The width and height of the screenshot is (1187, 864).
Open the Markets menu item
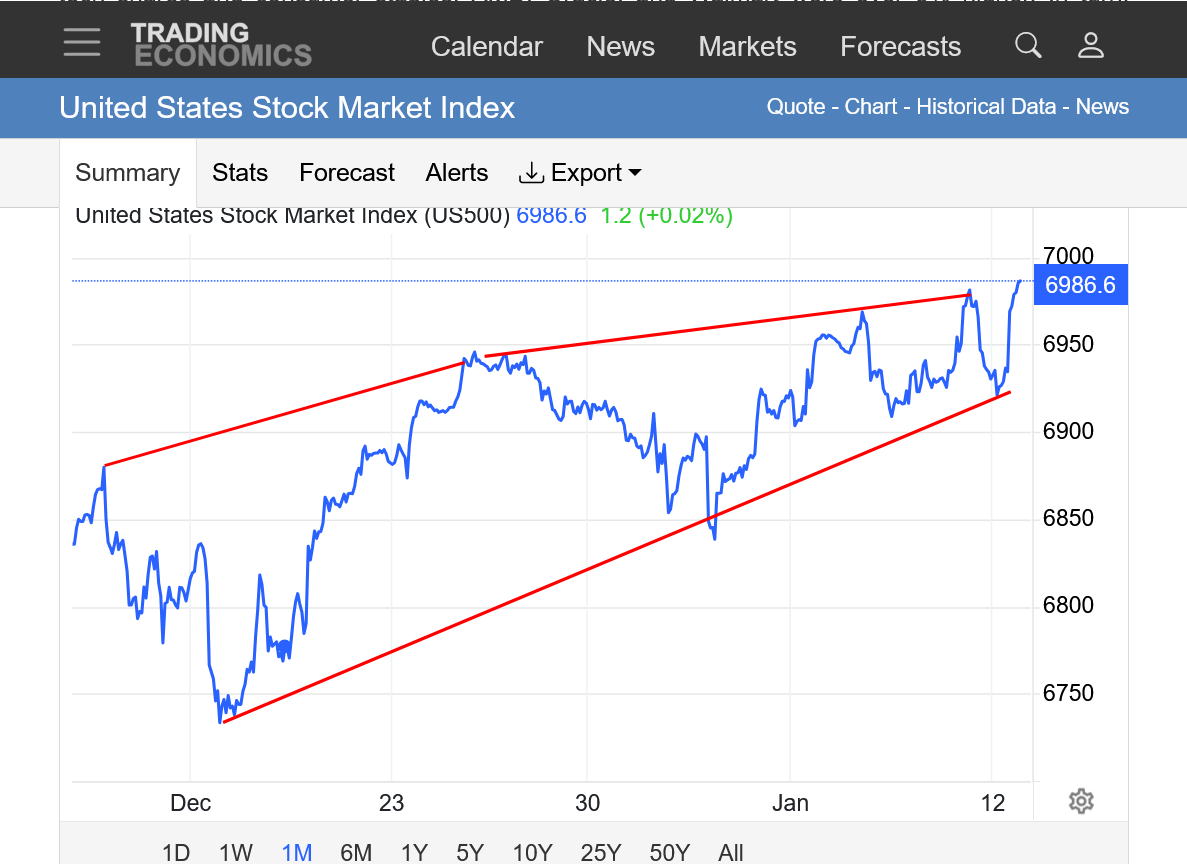[747, 47]
